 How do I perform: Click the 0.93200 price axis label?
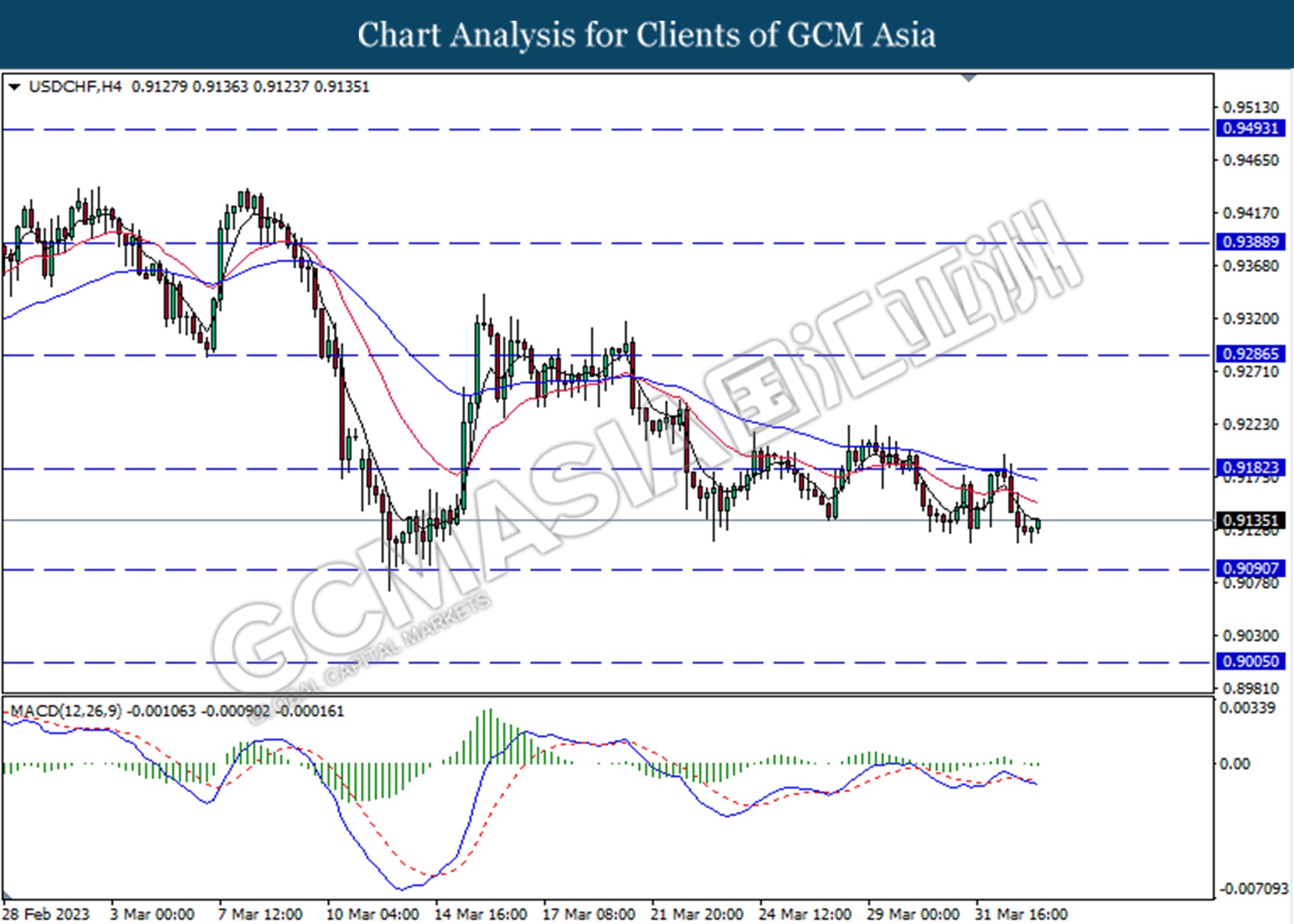(1251, 319)
